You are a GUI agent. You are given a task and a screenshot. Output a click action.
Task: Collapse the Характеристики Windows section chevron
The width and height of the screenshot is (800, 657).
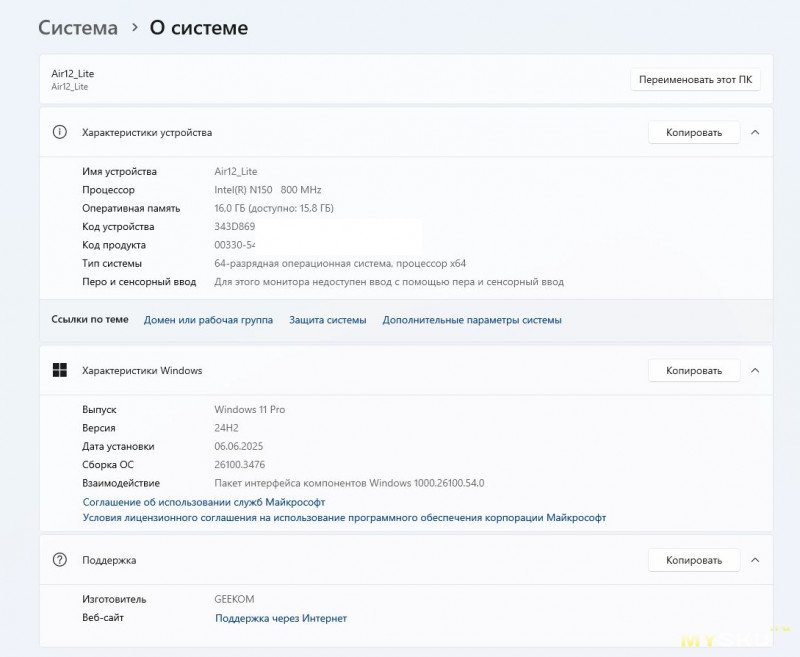point(755,370)
